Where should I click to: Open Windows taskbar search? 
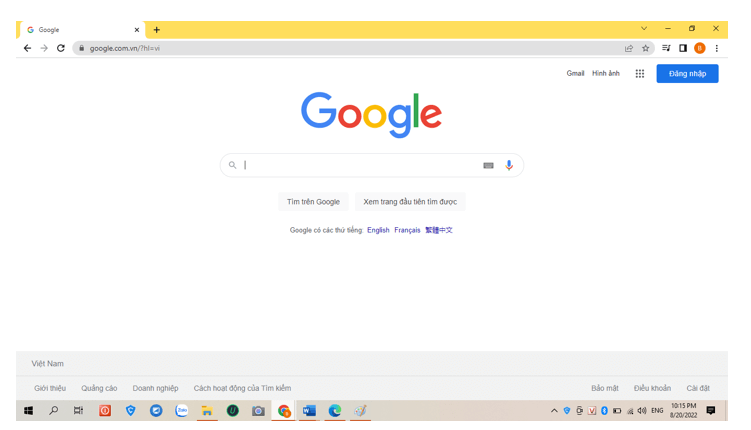pyautogui.click(x=54, y=411)
